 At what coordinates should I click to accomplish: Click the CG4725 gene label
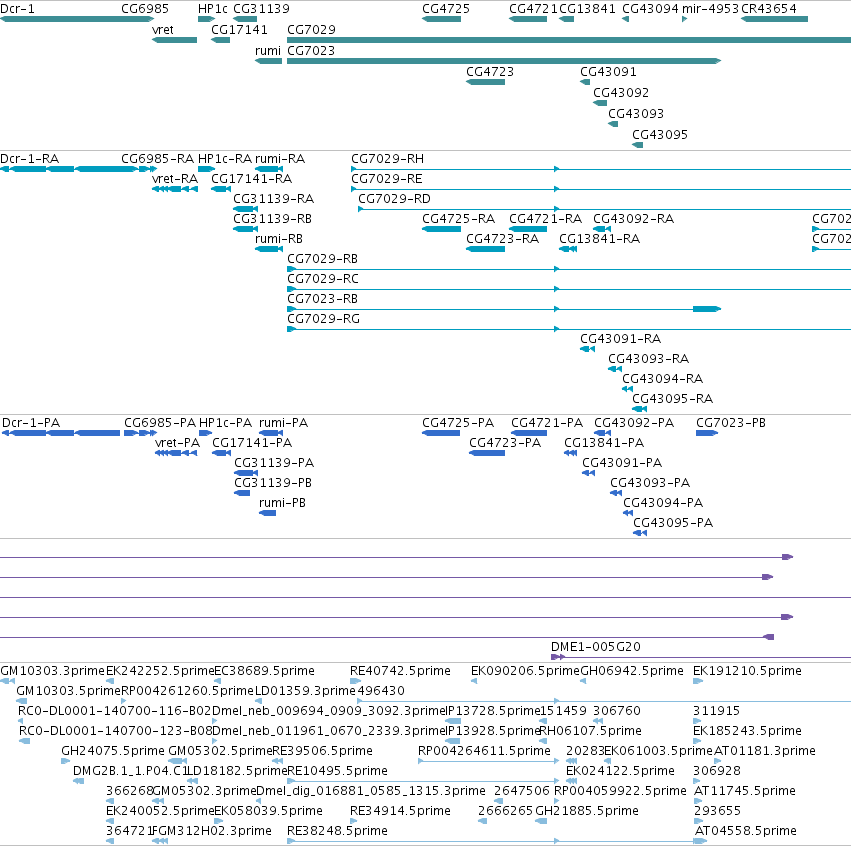pos(446,9)
